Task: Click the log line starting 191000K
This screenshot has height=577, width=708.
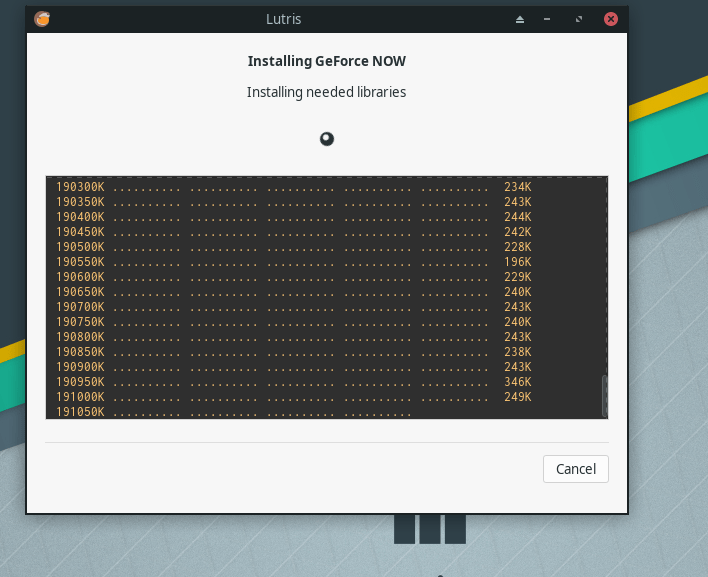Action: [293, 397]
